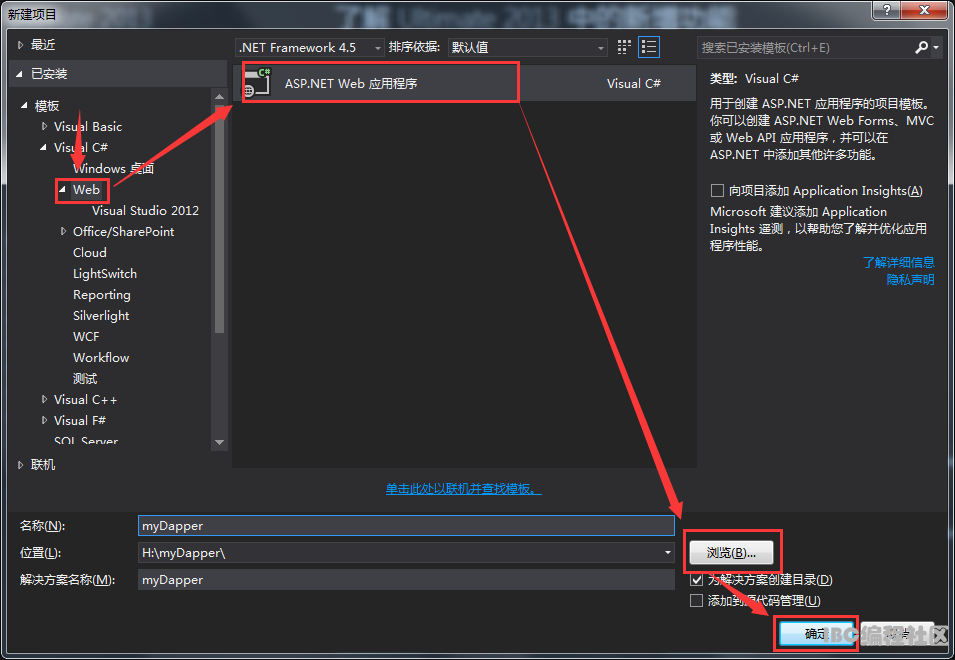Select the Silverlight template category

(101, 315)
